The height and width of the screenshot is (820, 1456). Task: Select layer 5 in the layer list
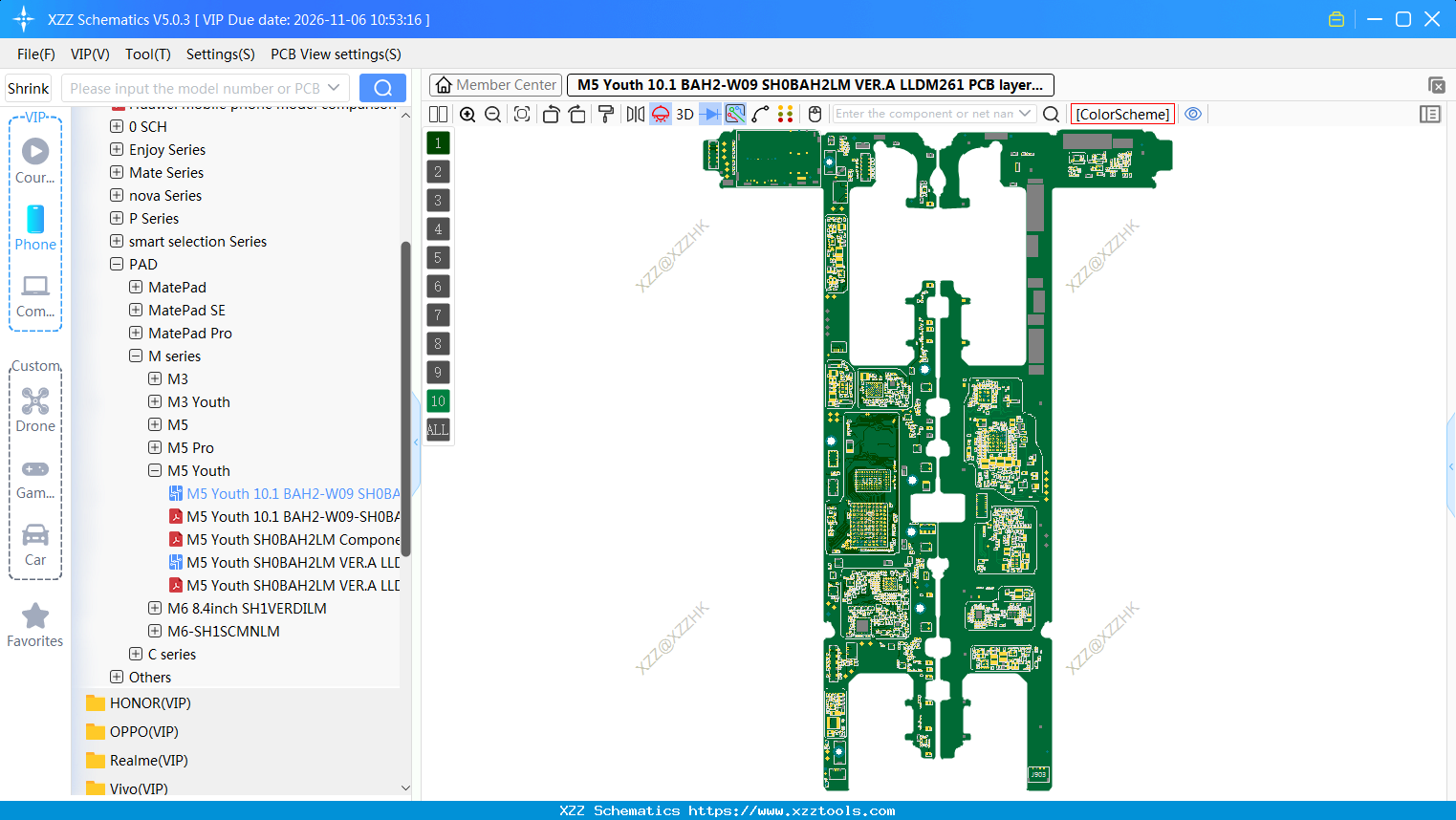pos(437,257)
